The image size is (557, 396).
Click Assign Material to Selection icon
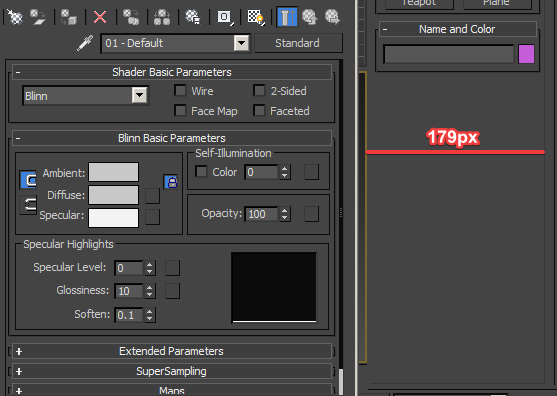tap(69, 17)
